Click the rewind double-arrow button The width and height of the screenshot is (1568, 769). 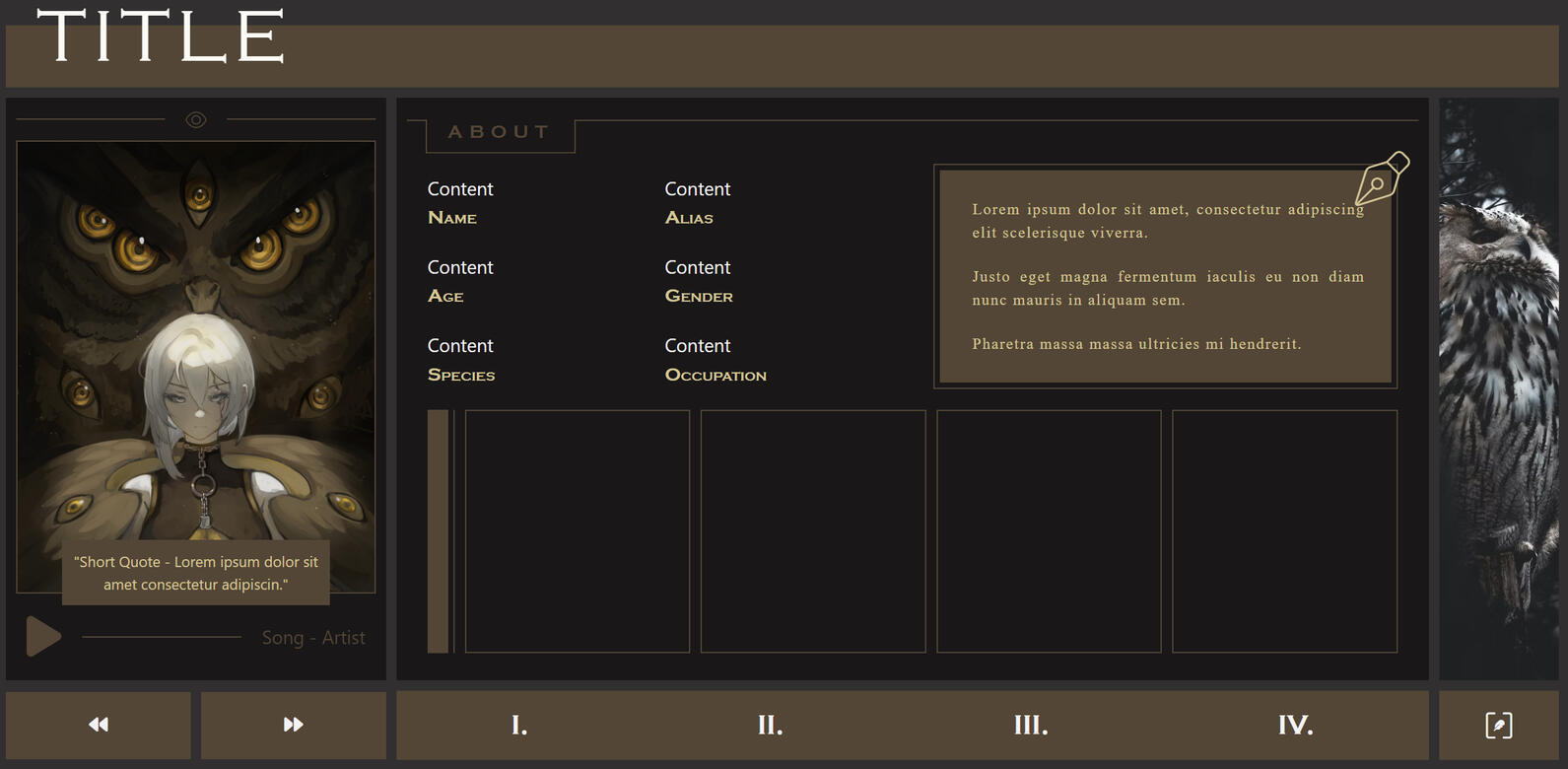coord(99,725)
